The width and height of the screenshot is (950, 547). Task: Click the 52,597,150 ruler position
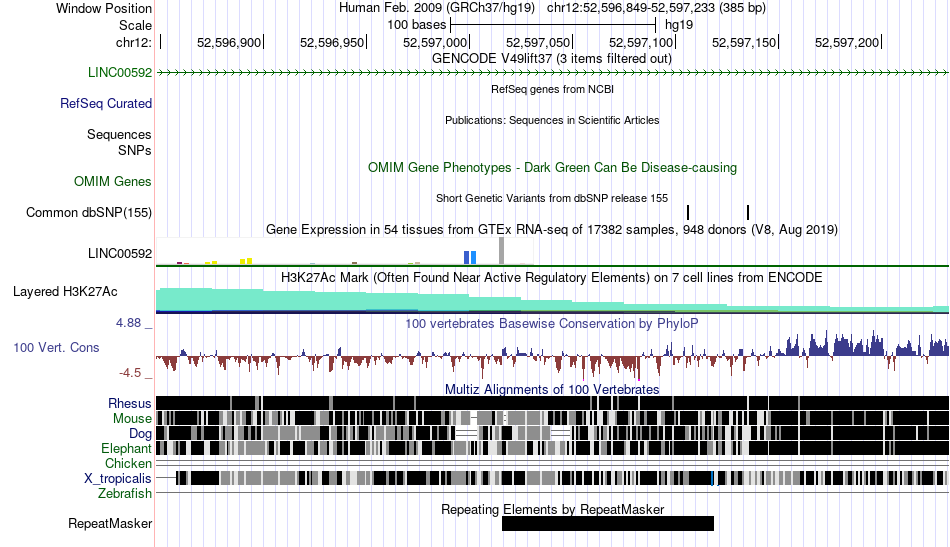(x=744, y=42)
